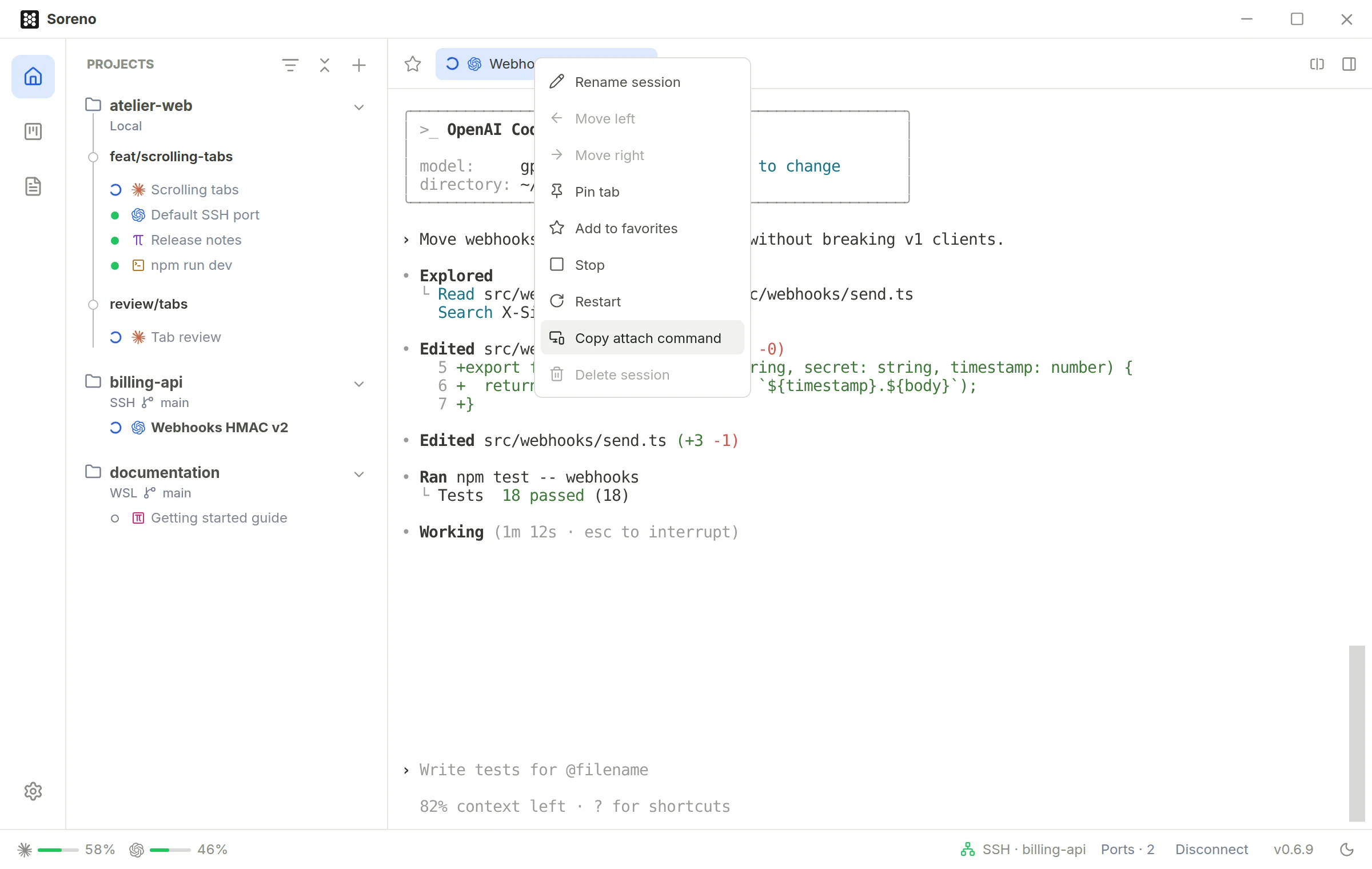The image size is (1372, 869).
Task: Click the terminal vertical scrollbar
Action: [x=1357, y=733]
